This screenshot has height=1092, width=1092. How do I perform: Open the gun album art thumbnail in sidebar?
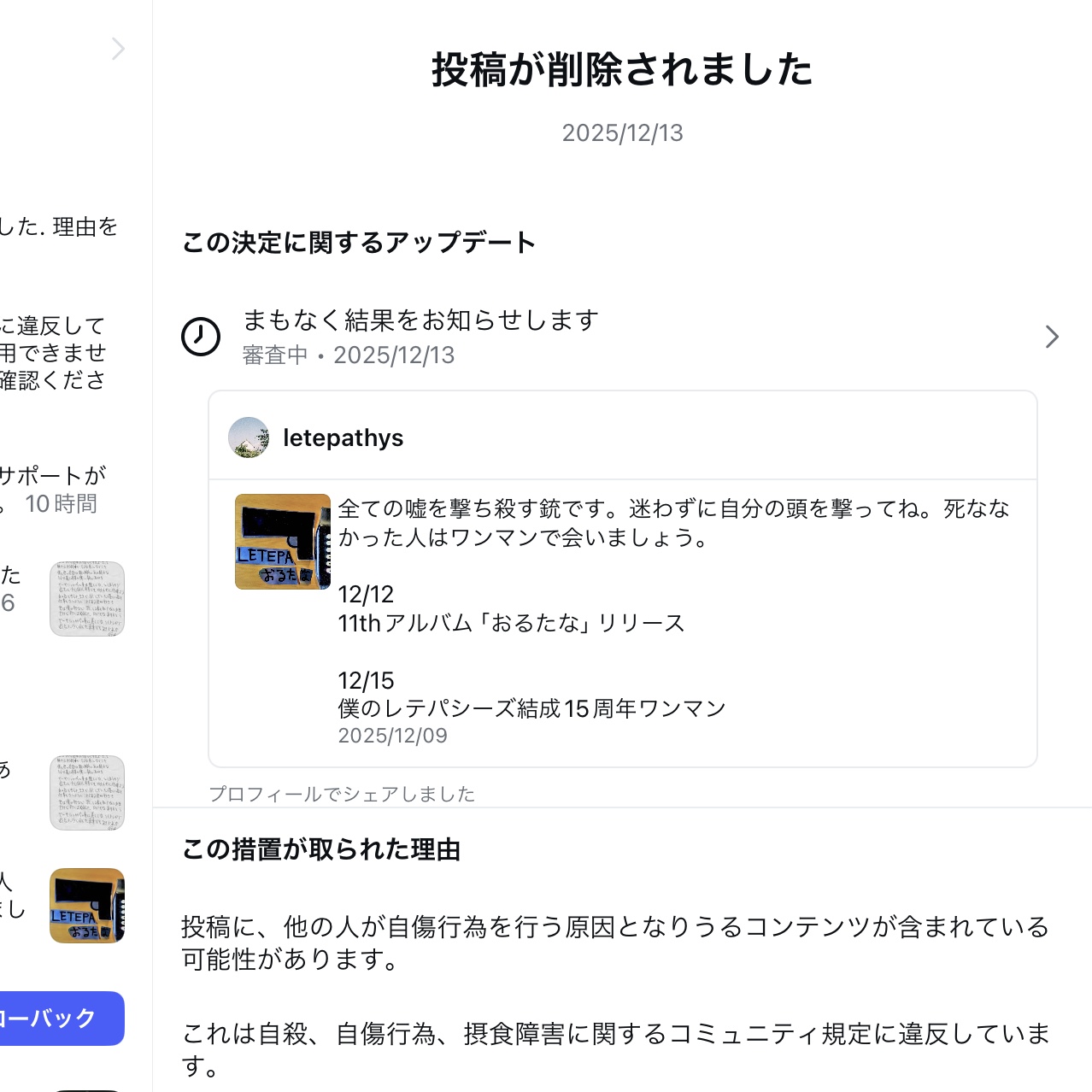click(87, 906)
